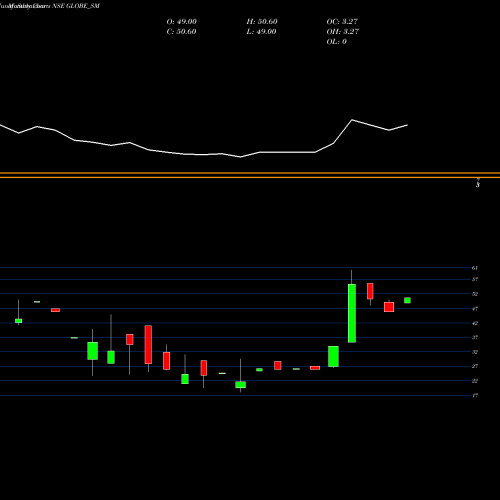Viewport: 500px width, 500px height.
Task: Click the 47 price axis label
Action: point(475,309)
